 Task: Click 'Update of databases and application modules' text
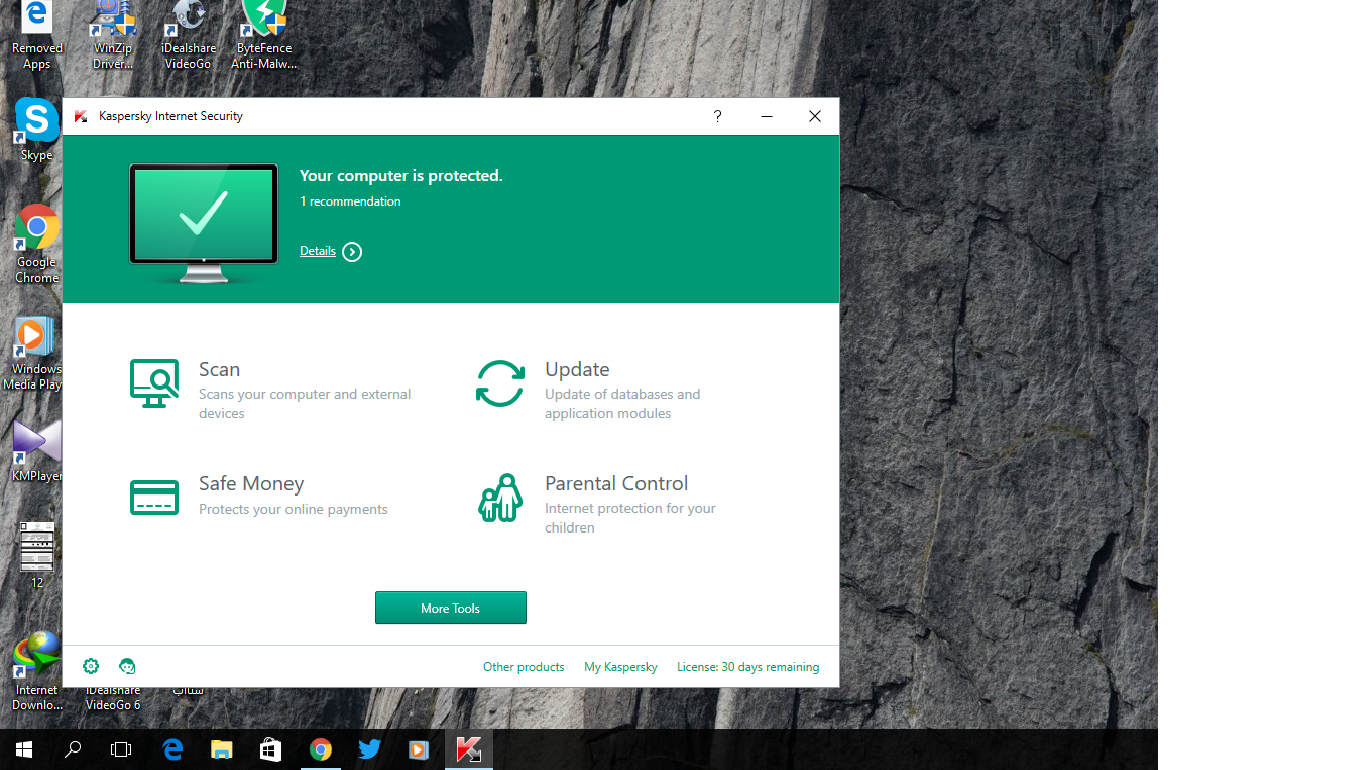623,404
